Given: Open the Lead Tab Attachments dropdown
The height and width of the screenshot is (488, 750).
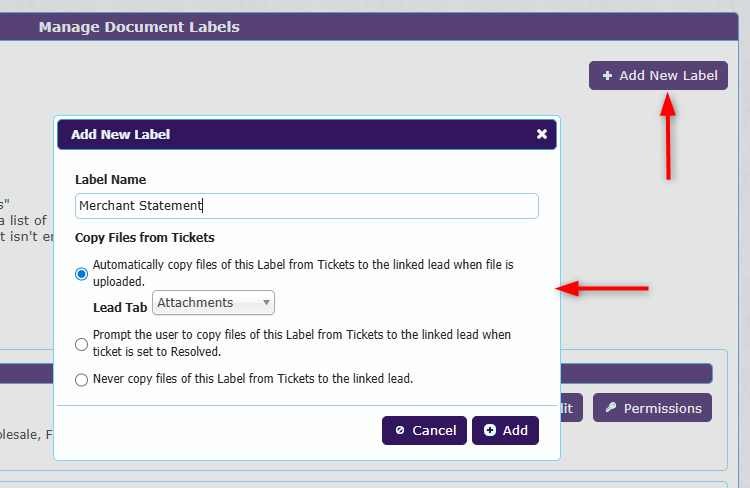Looking at the screenshot, I should (213, 302).
